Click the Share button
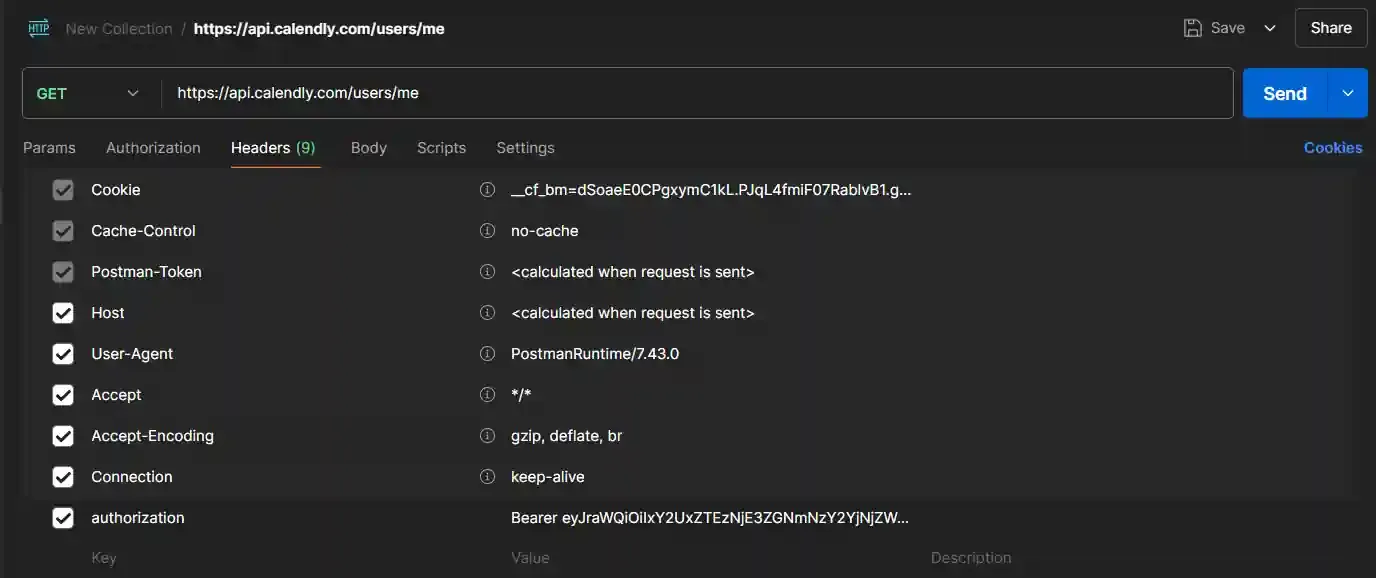Viewport: 1376px width, 578px height. (x=1331, y=28)
